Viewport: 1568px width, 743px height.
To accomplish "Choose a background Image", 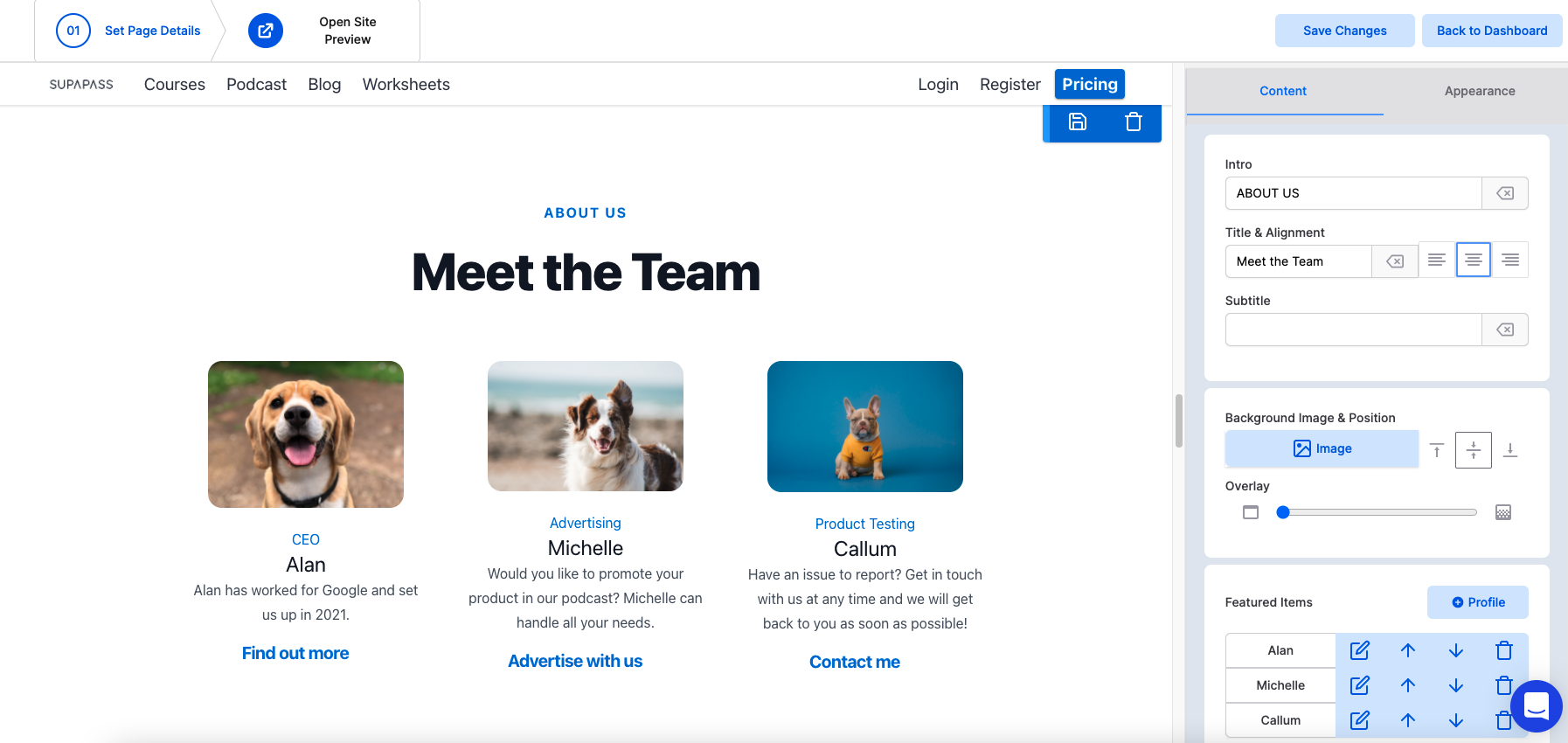I will [x=1322, y=448].
